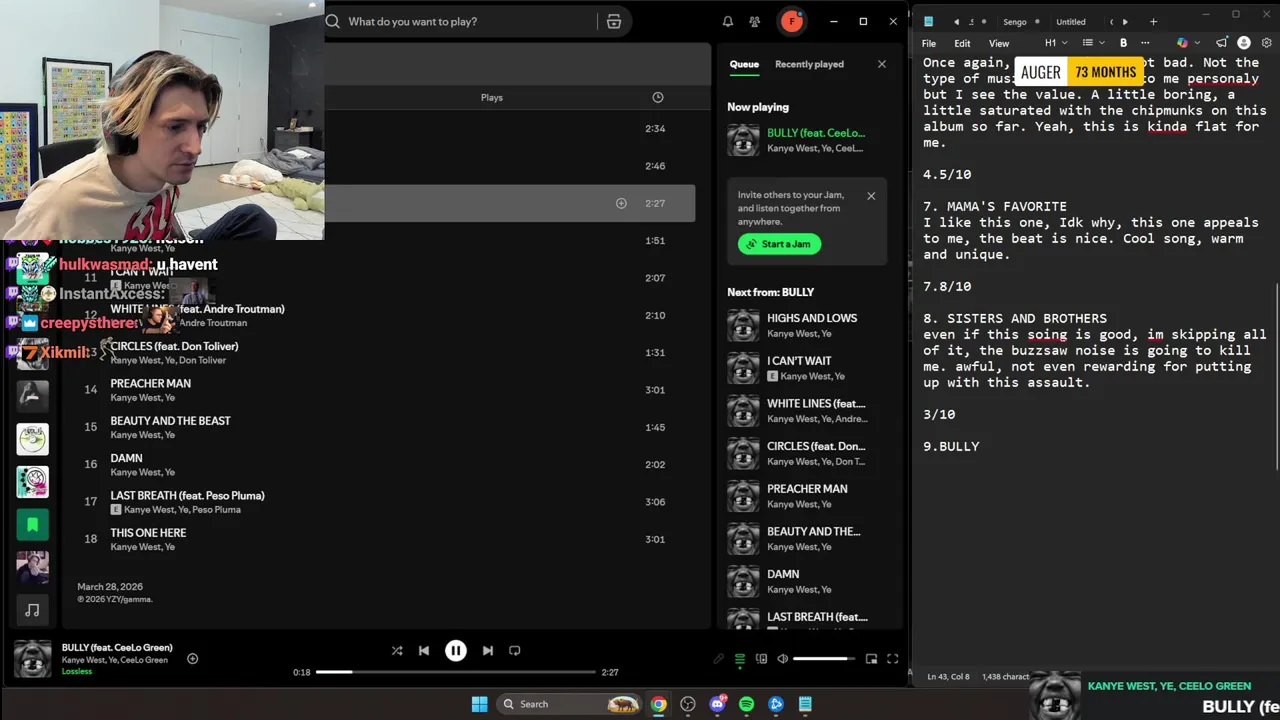Click the Start a Jam button

pyautogui.click(x=779, y=244)
